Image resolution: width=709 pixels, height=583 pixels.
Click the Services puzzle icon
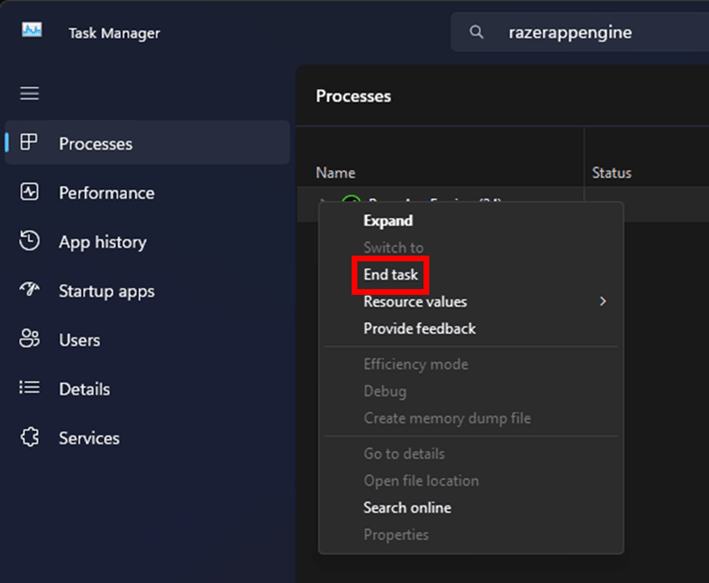pyautogui.click(x=30, y=437)
